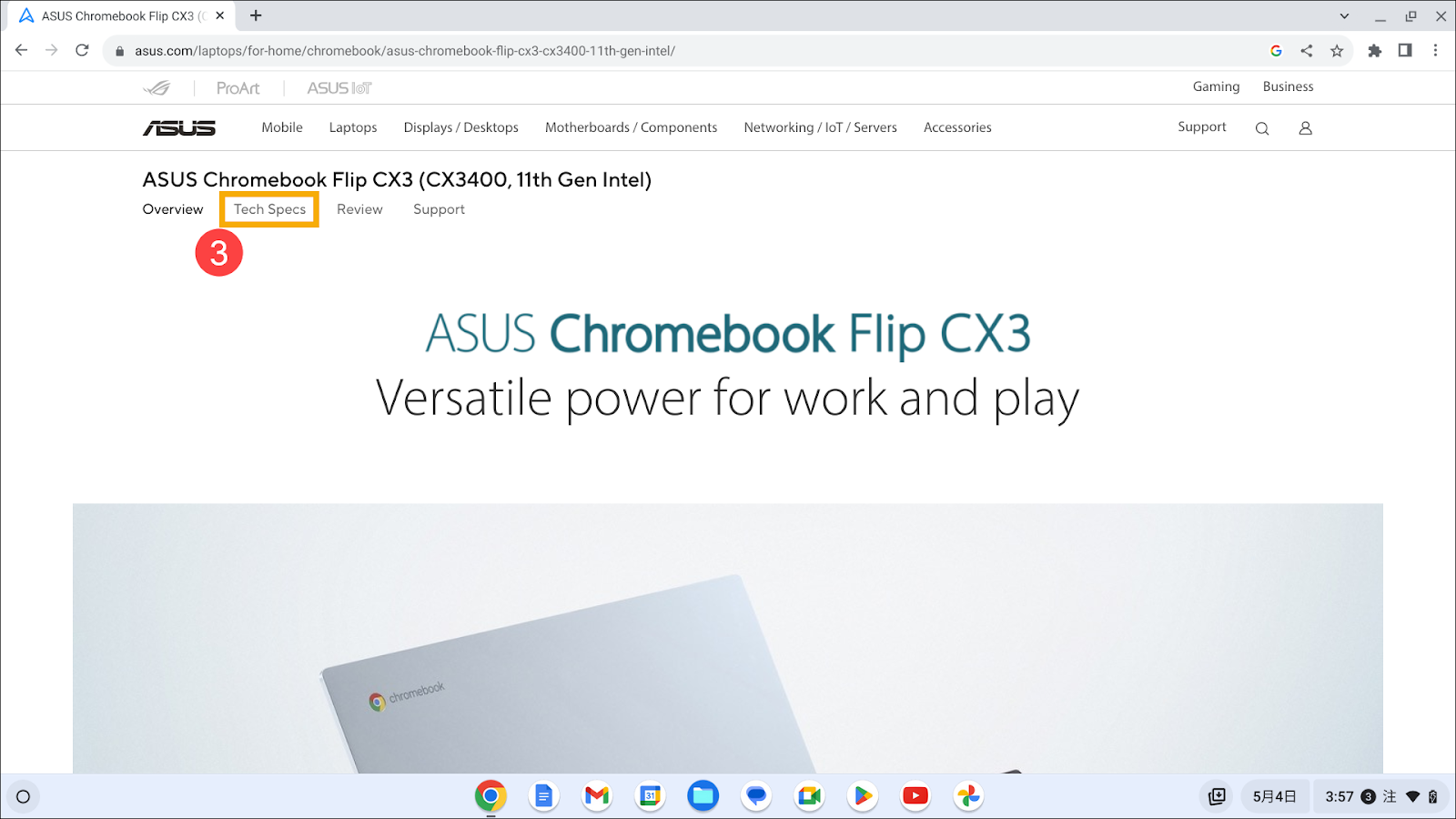Open the ROG logo link
This screenshot has width=1456, height=819.
157,88
